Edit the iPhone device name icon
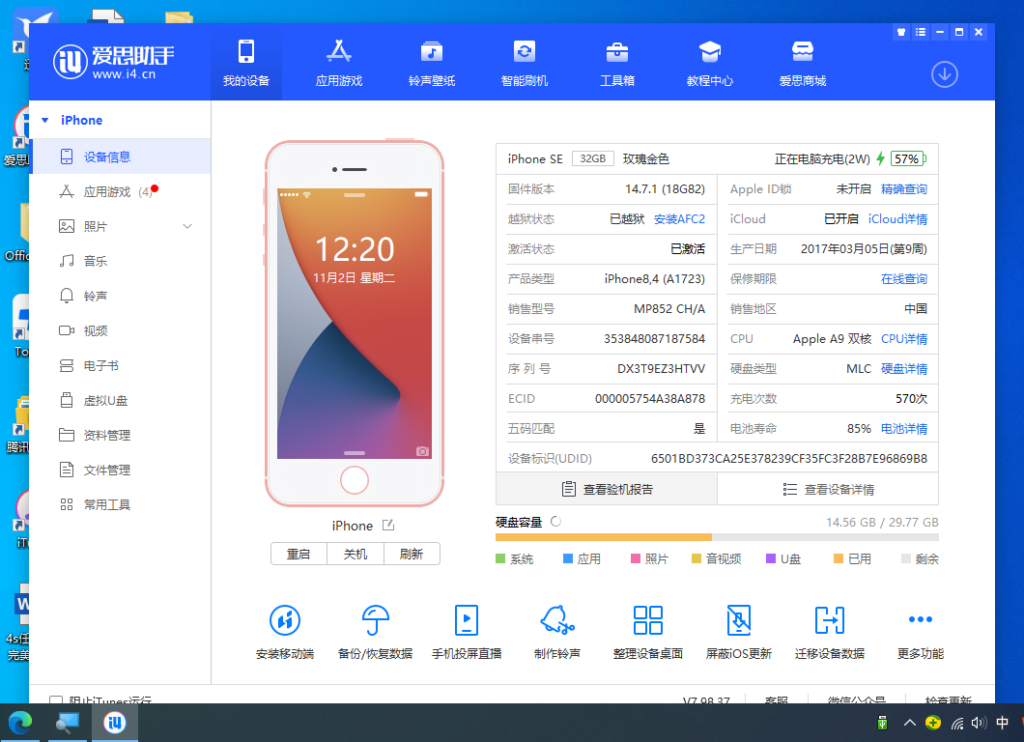This screenshot has width=1024, height=742. [x=388, y=525]
